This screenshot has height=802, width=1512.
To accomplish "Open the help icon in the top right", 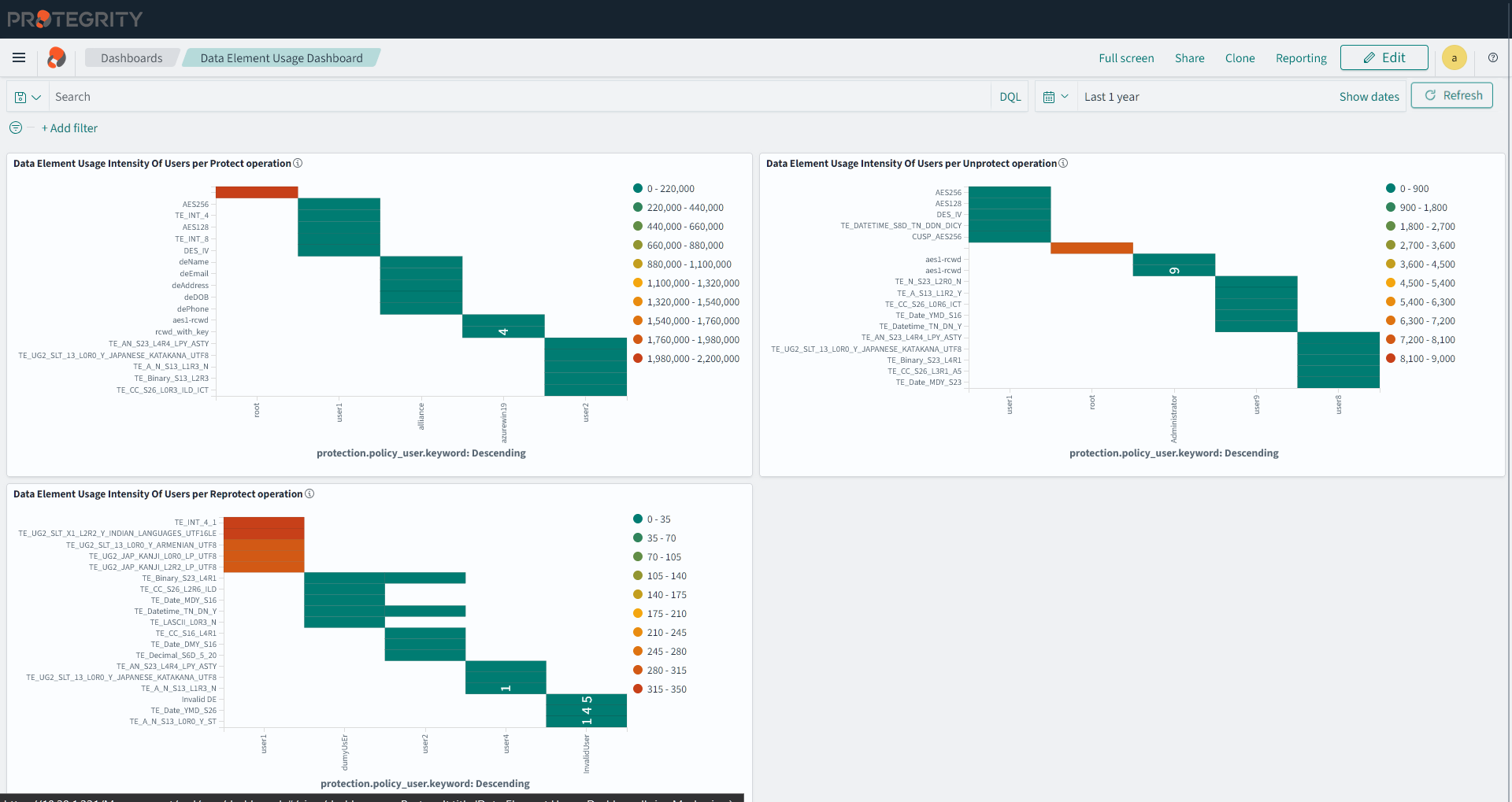I will pos(1494,57).
